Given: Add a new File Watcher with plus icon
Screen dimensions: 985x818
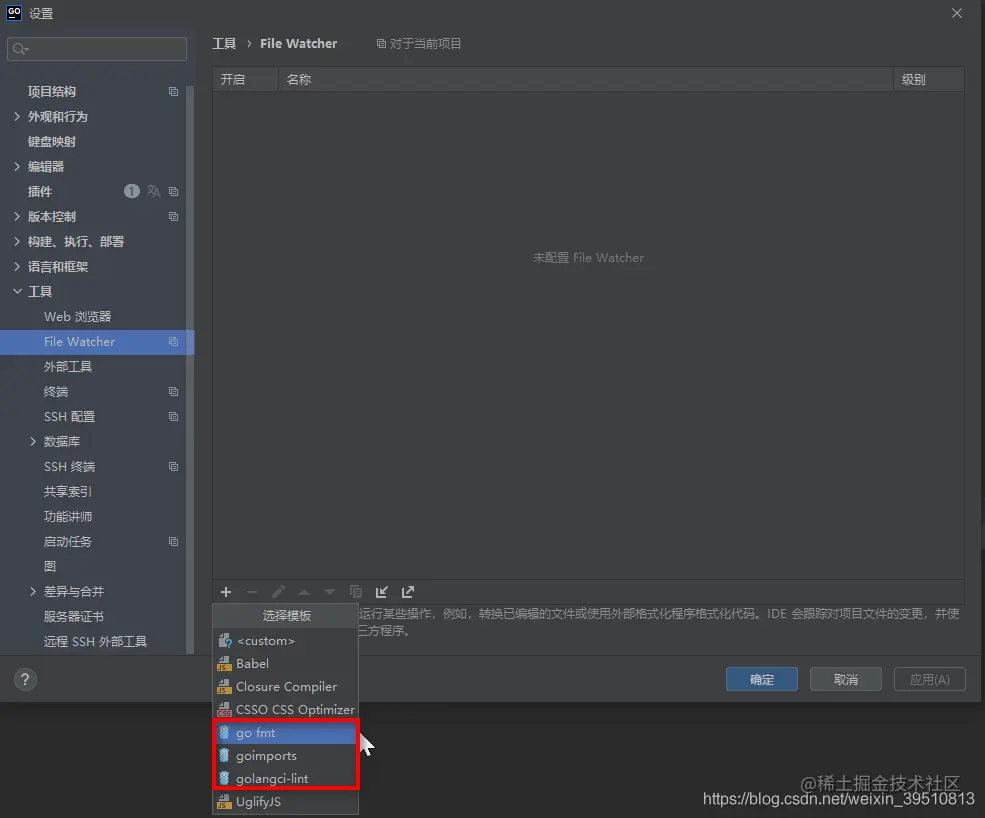Looking at the screenshot, I should click(226, 592).
